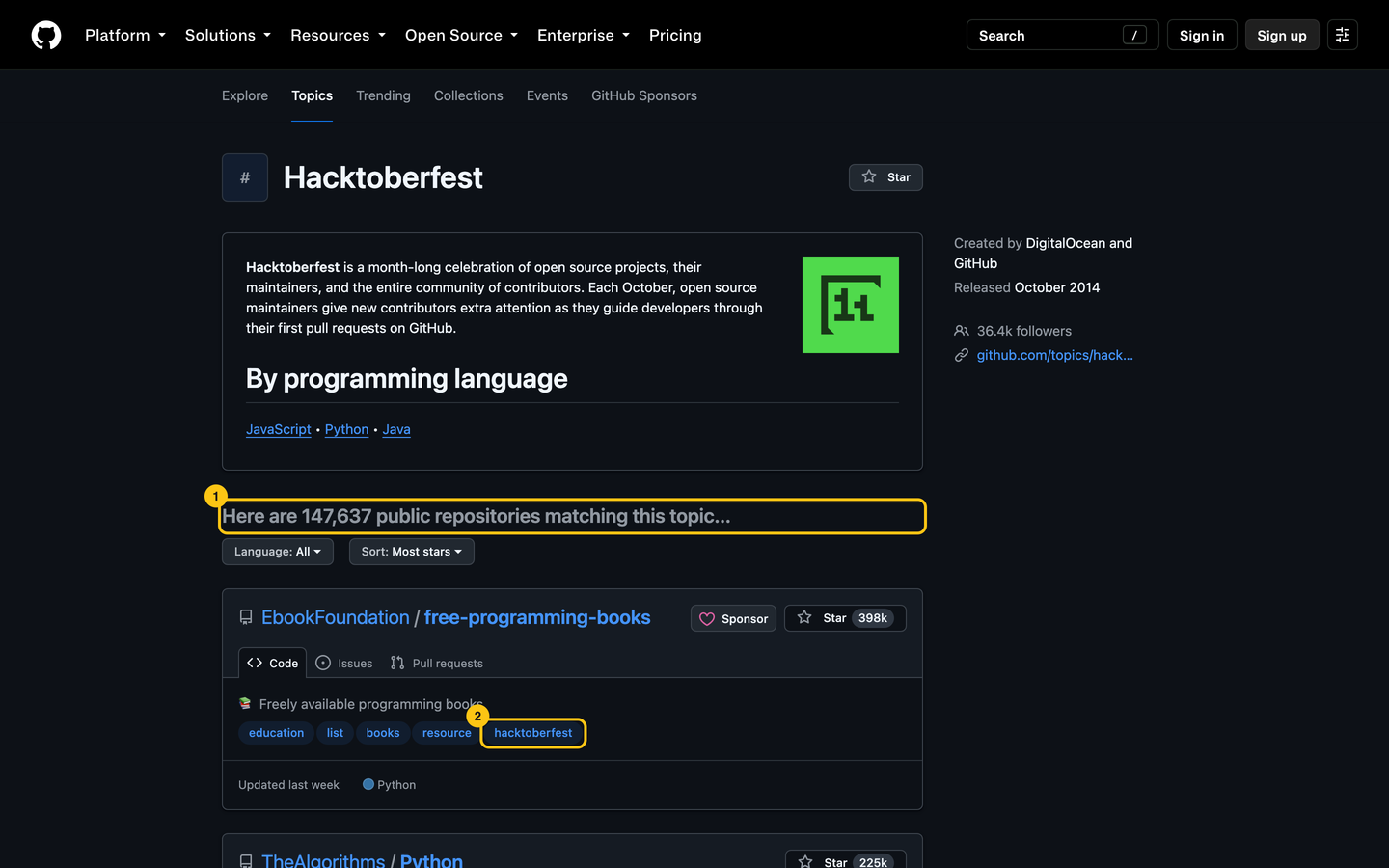The width and height of the screenshot is (1389, 868).
Task: Click the hacktoberfest topic tag
Action: 533,733
